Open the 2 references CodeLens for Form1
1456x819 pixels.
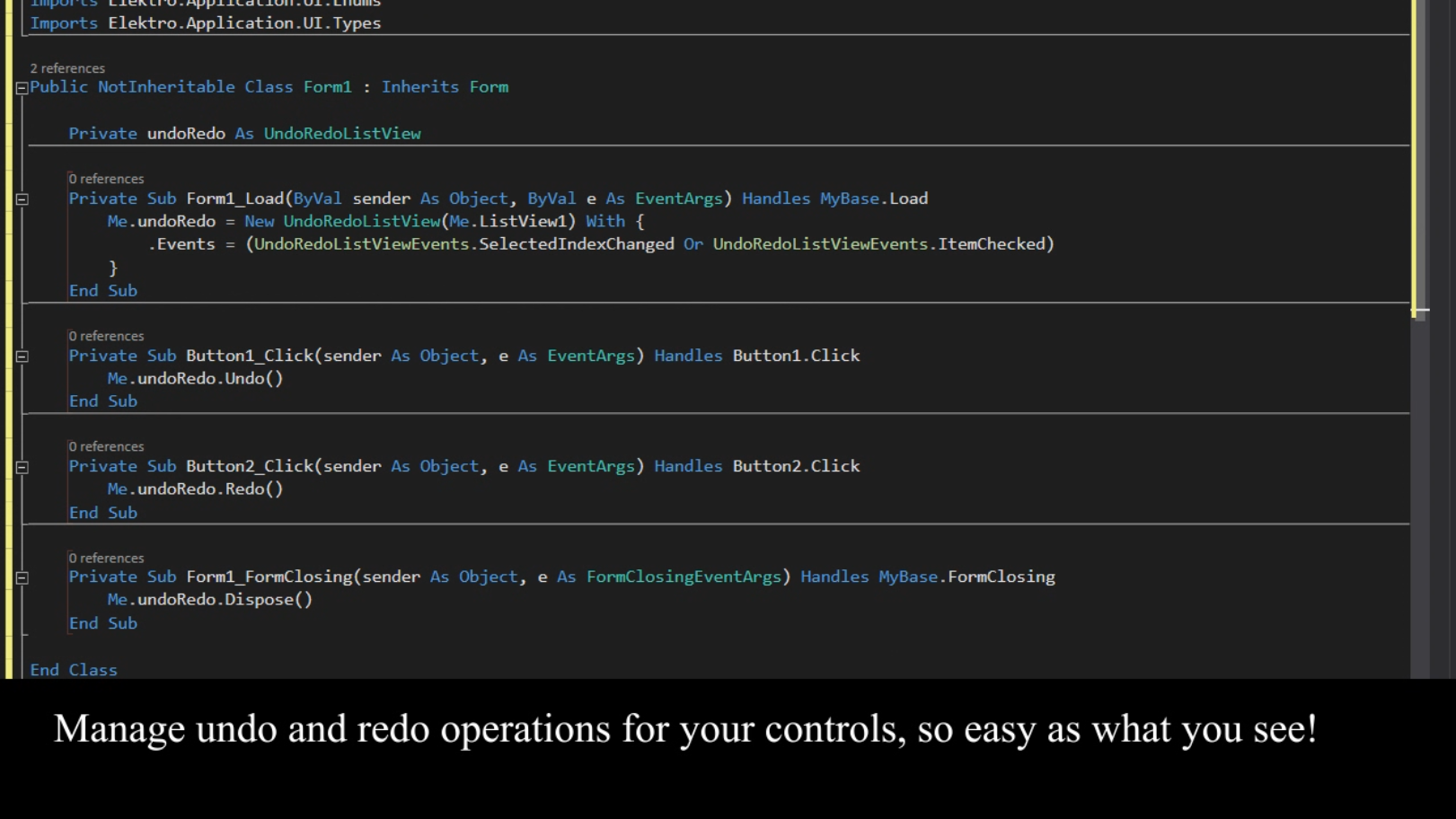(67, 67)
